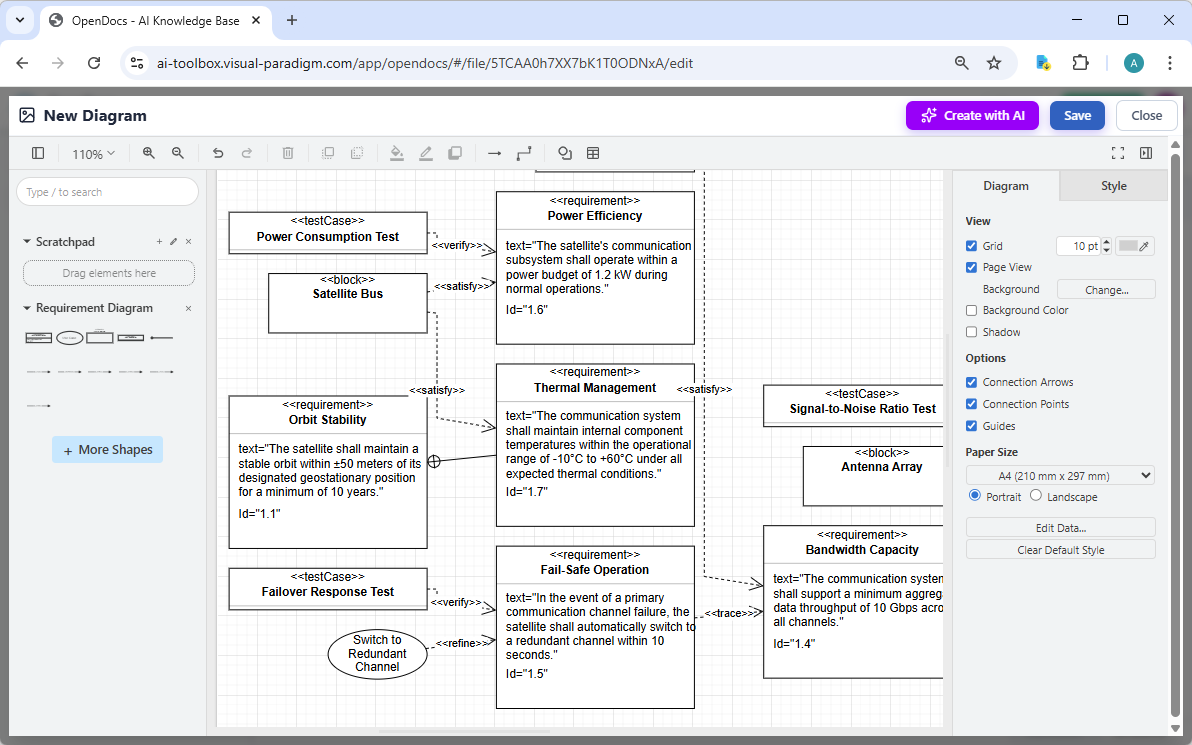Select the Zoom In tool

[149, 153]
